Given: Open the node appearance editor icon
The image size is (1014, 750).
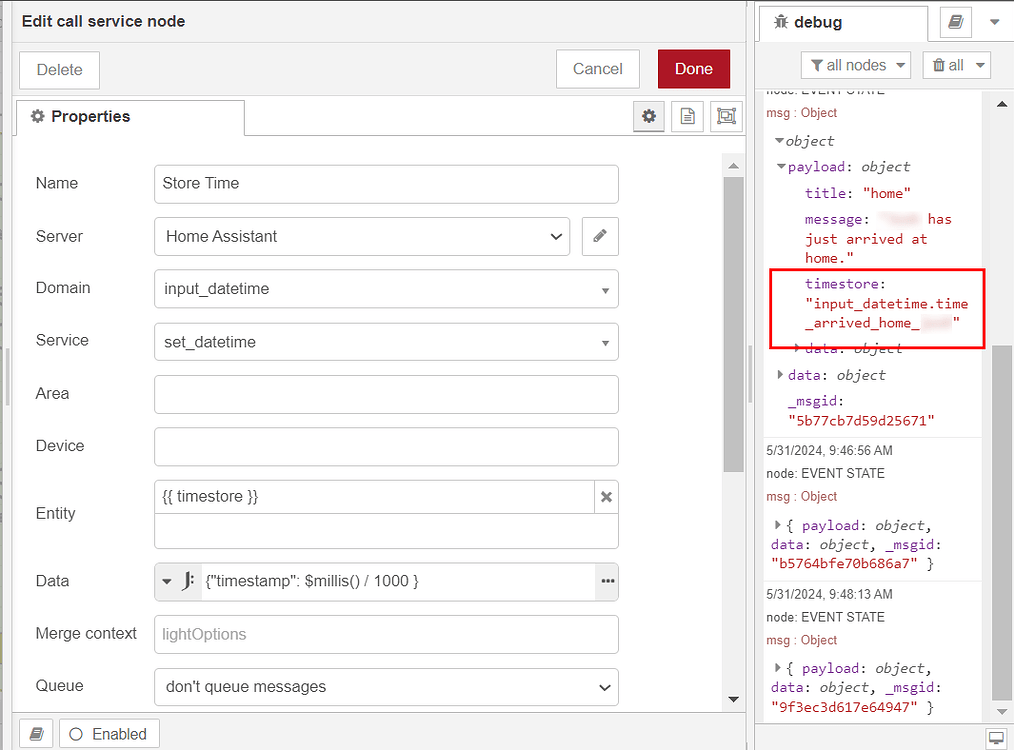Looking at the screenshot, I should pos(726,116).
